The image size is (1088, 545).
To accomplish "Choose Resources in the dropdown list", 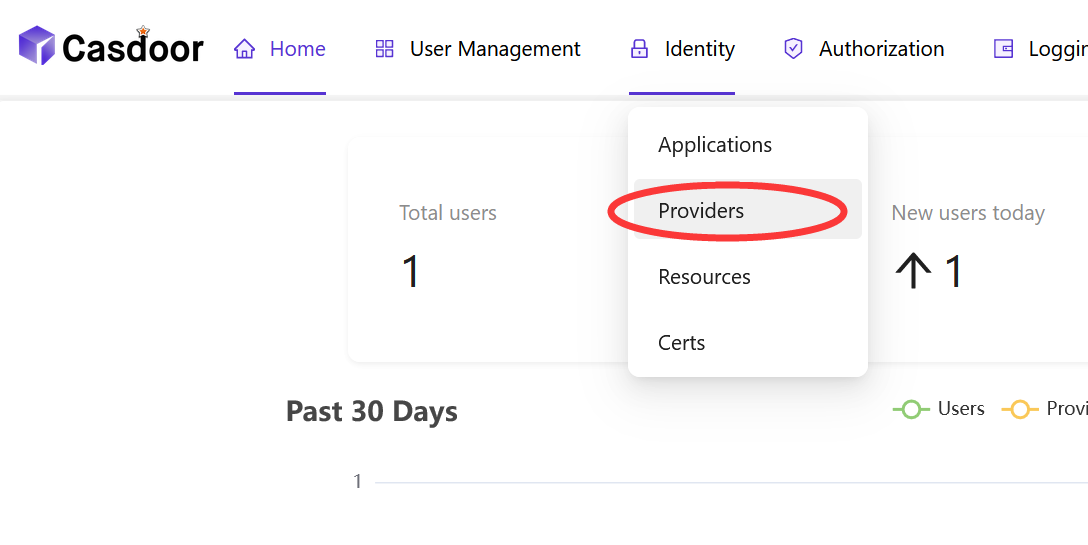I will pos(704,277).
